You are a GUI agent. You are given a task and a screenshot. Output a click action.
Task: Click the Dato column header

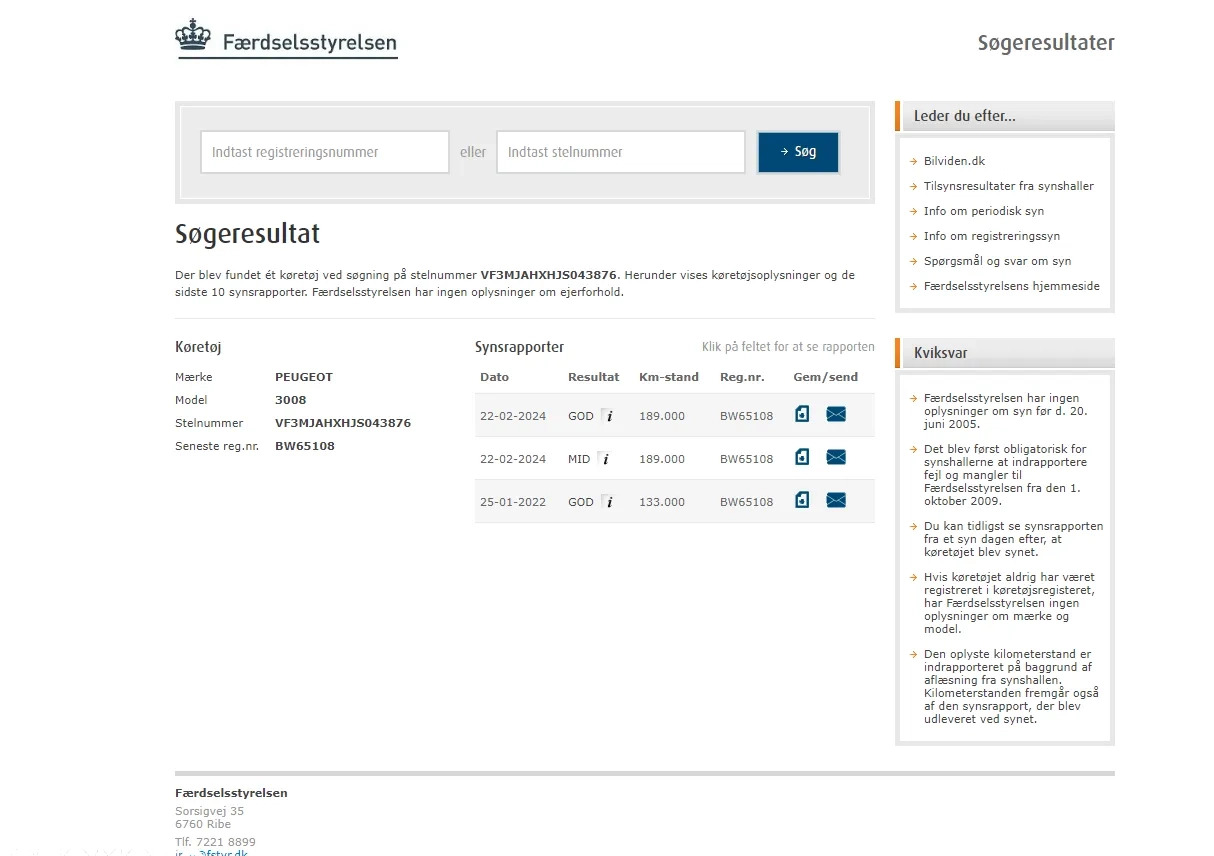494,377
